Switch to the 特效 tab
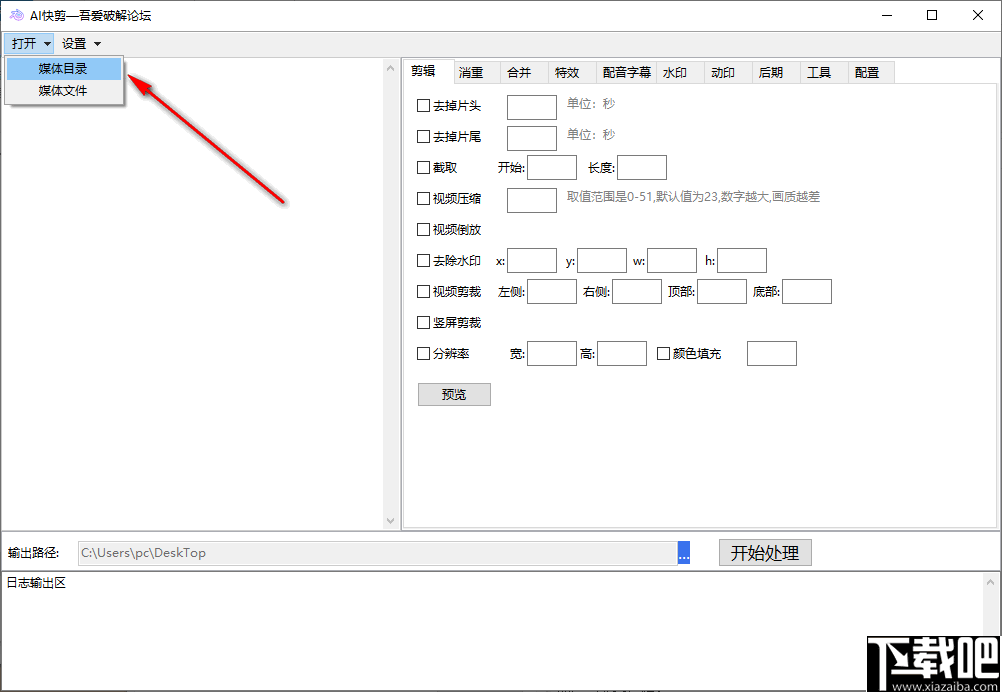1002x692 pixels. tap(573, 73)
